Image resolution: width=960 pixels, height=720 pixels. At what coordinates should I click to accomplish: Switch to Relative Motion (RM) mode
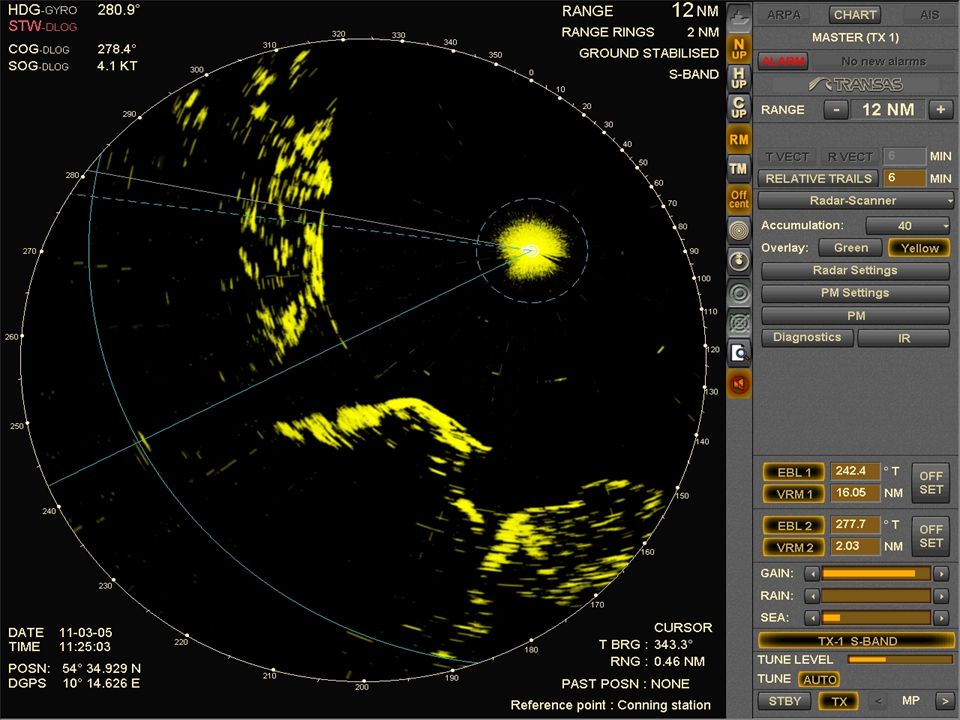(739, 140)
